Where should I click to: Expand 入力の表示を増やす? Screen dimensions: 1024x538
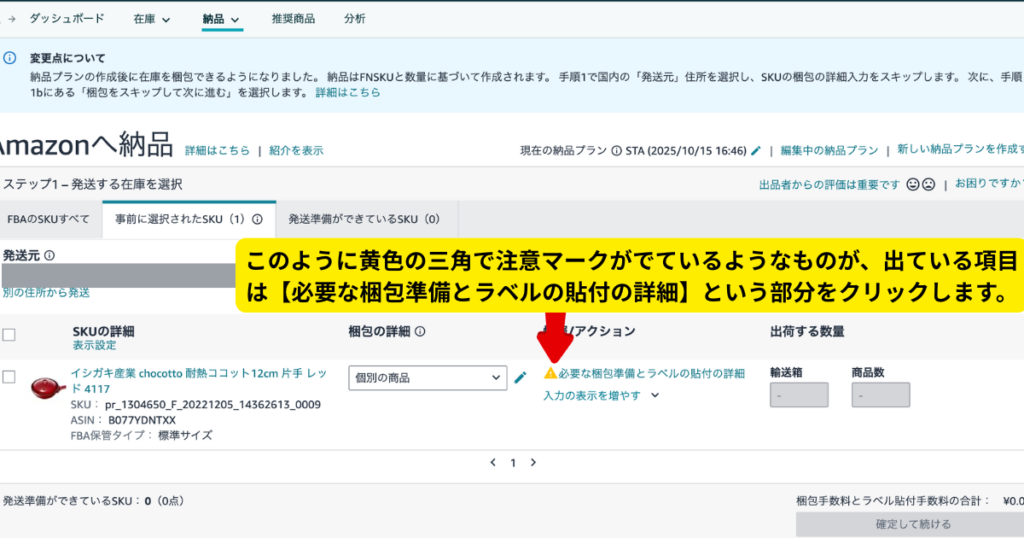(x=600, y=395)
